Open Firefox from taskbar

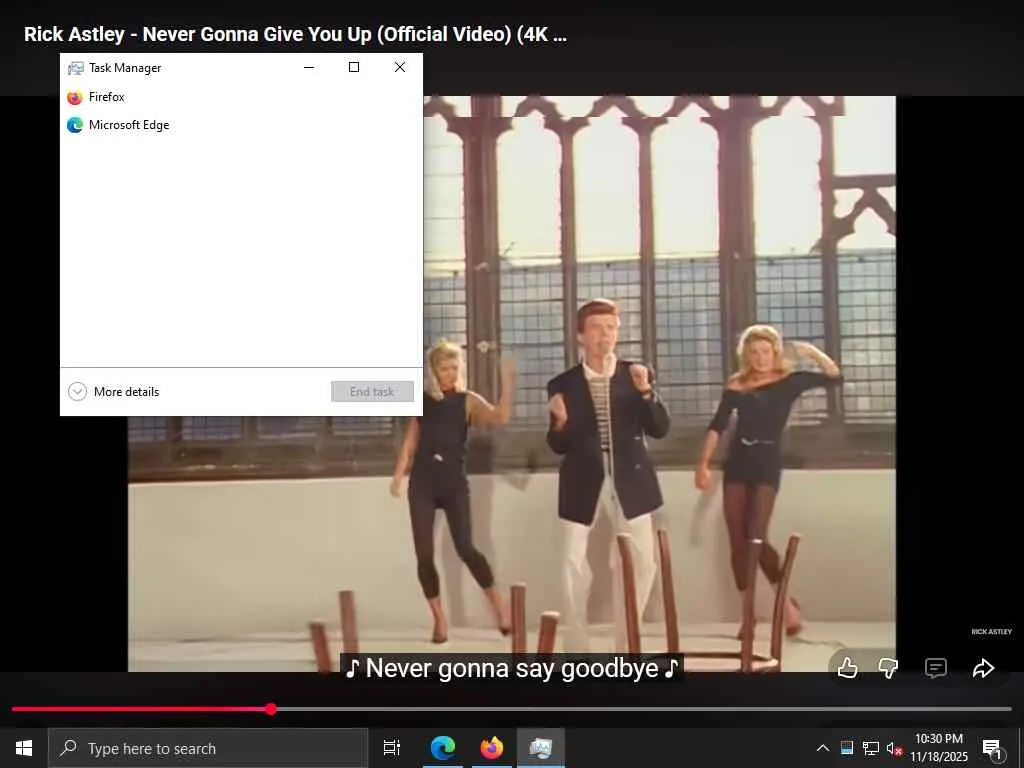click(492, 748)
